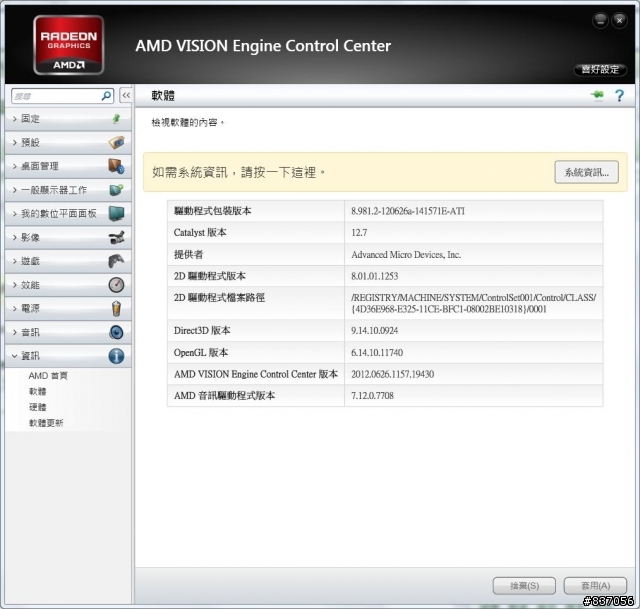Select the 軟體 sidebar item
The height and width of the screenshot is (609, 640).
pyautogui.click(x=38, y=391)
